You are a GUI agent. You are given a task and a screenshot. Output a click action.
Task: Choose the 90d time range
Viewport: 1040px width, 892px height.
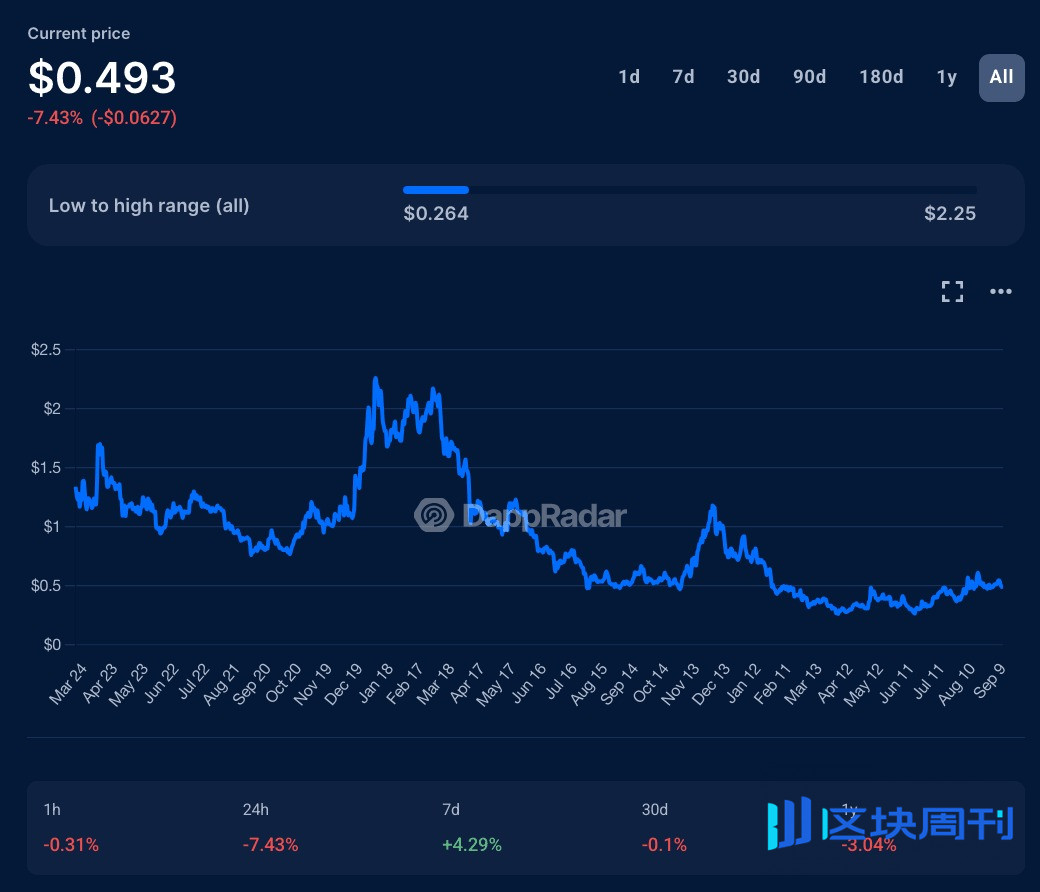[809, 77]
